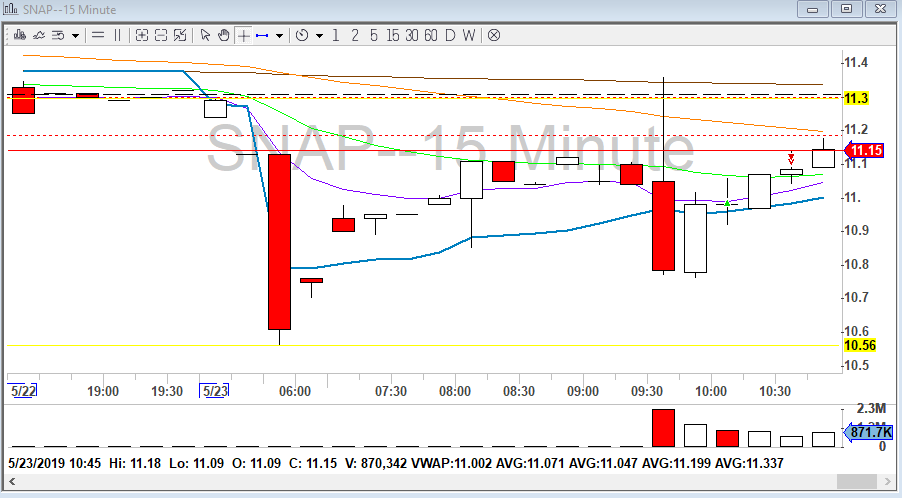Switch to 60 minute timeframe
The image size is (902, 498).
click(x=431, y=35)
